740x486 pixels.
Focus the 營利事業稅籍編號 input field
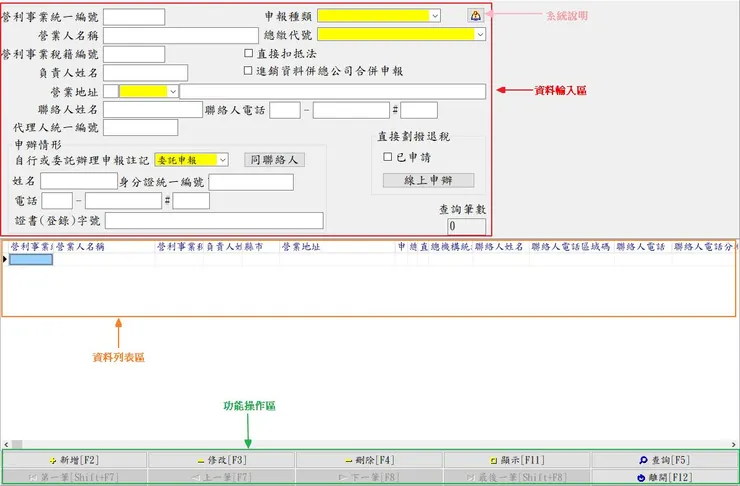click(x=134, y=54)
